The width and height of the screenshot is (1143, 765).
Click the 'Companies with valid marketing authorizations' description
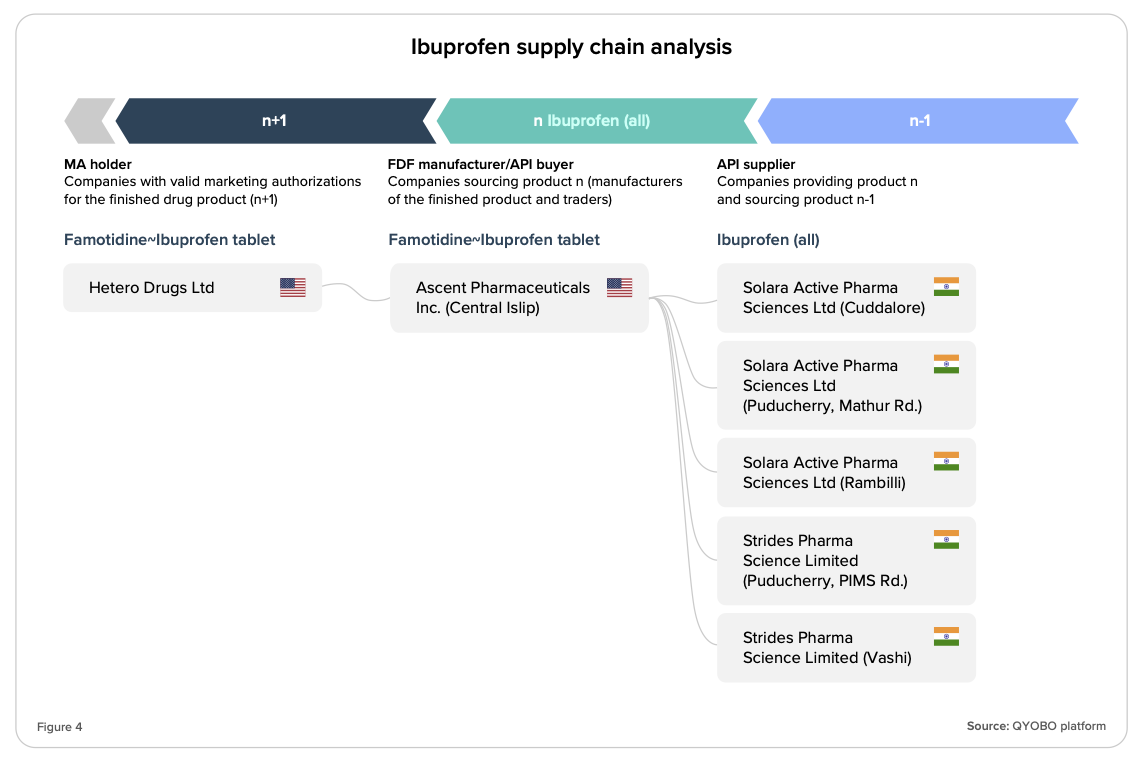(212, 190)
